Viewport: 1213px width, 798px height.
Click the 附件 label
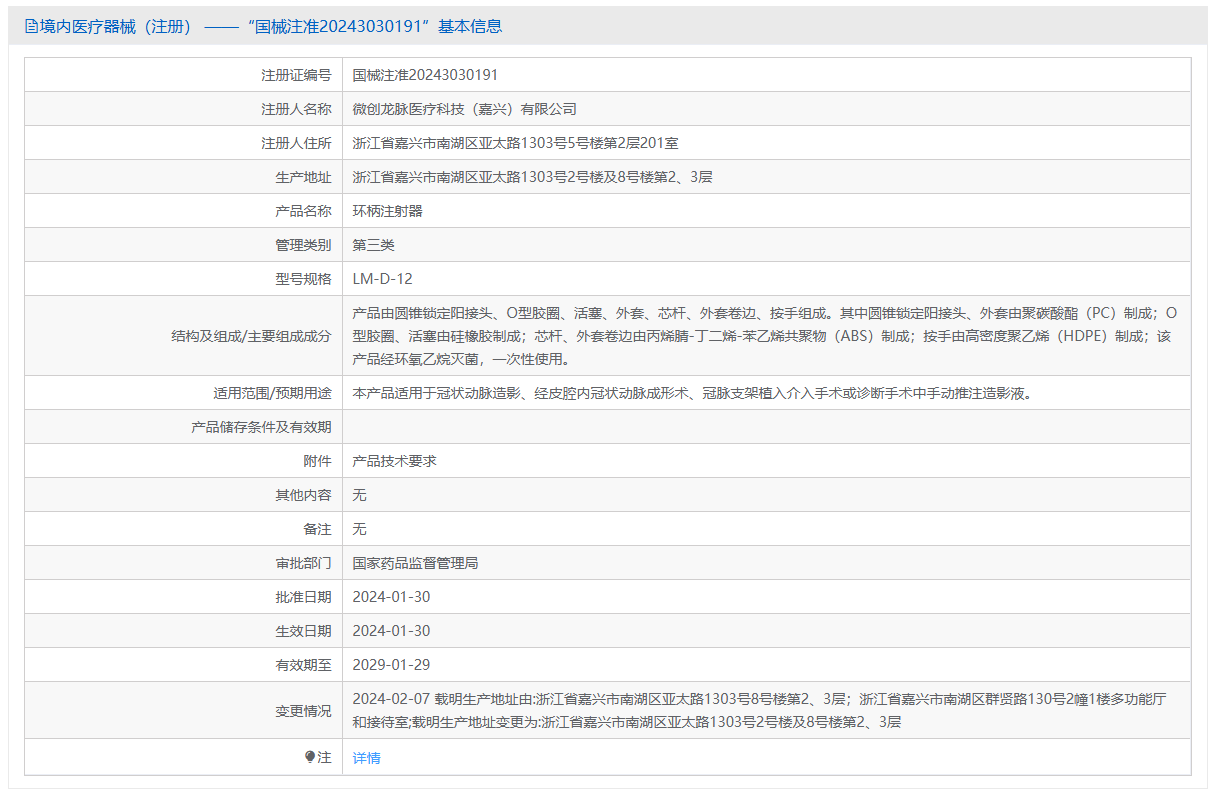(x=317, y=461)
